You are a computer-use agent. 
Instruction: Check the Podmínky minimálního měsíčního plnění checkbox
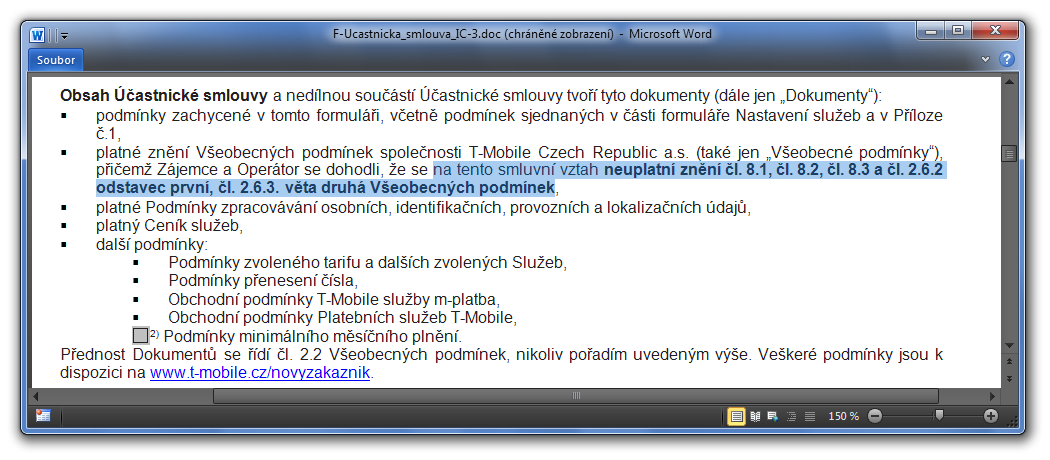pyautogui.click(x=141, y=335)
